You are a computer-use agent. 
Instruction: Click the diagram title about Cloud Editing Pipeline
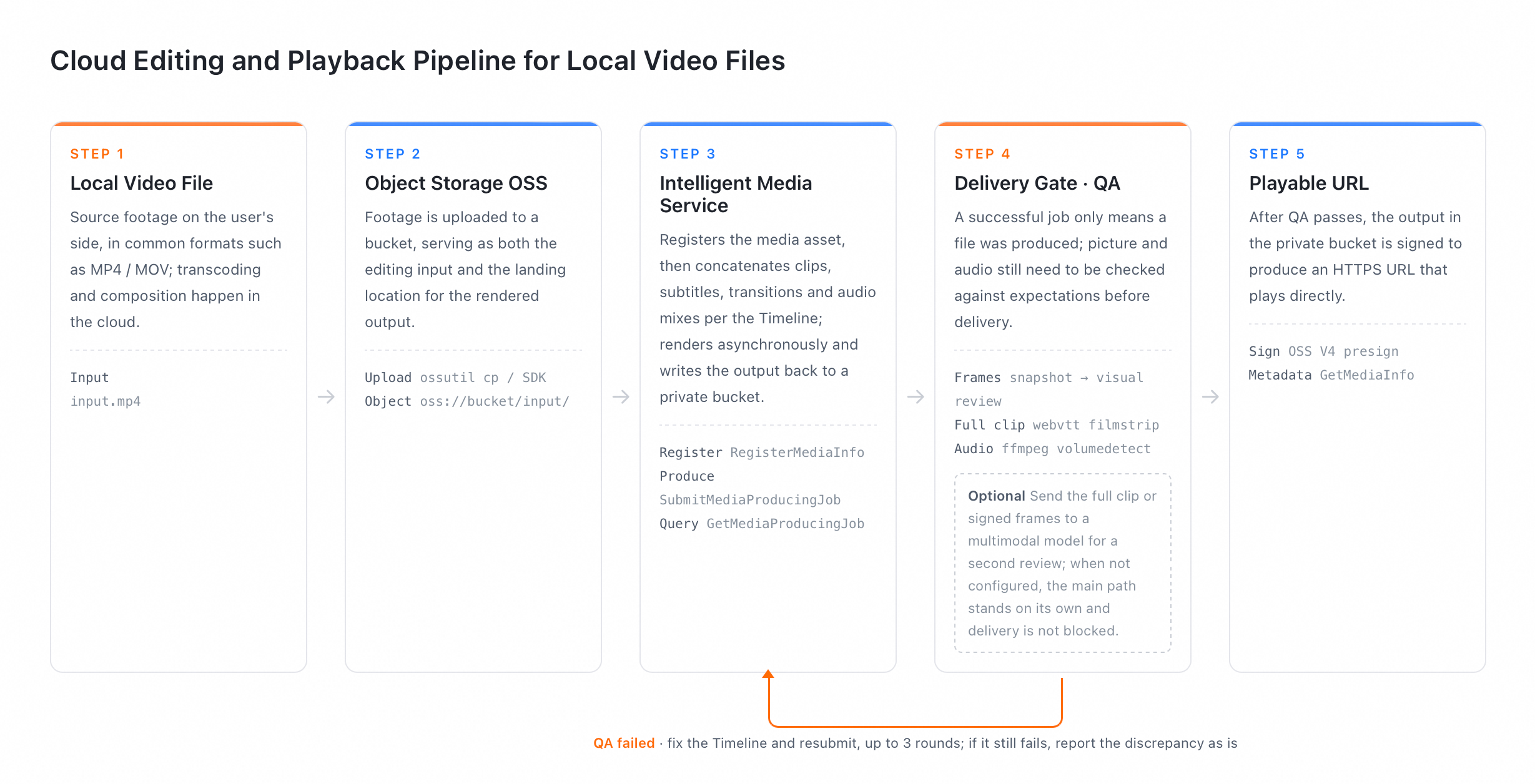point(417,61)
